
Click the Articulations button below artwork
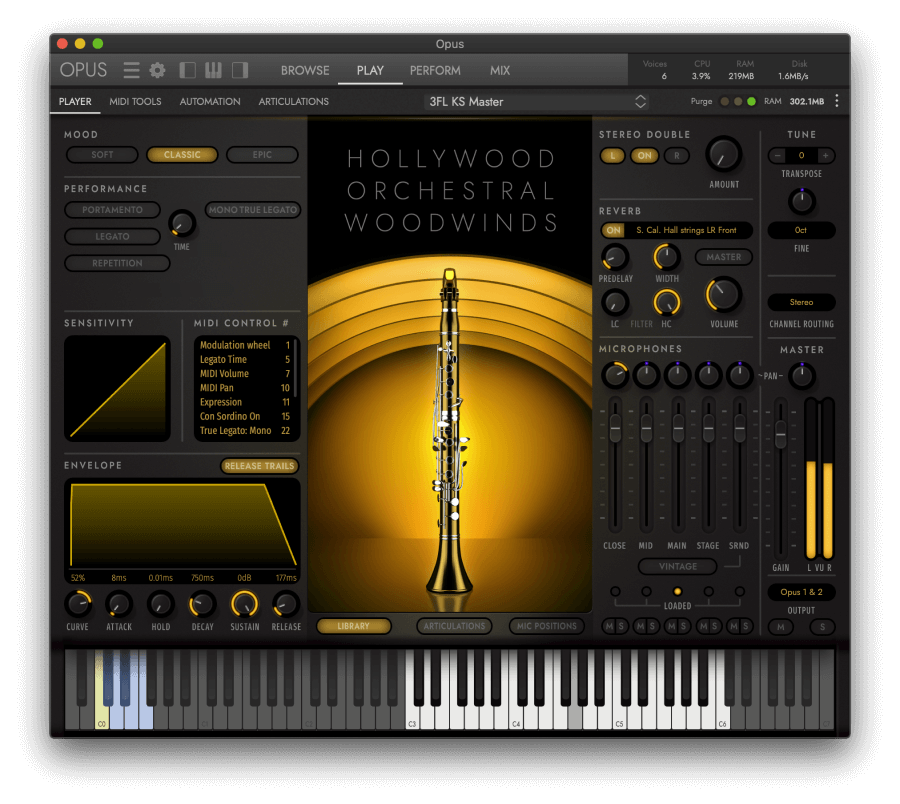(x=455, y=626)
